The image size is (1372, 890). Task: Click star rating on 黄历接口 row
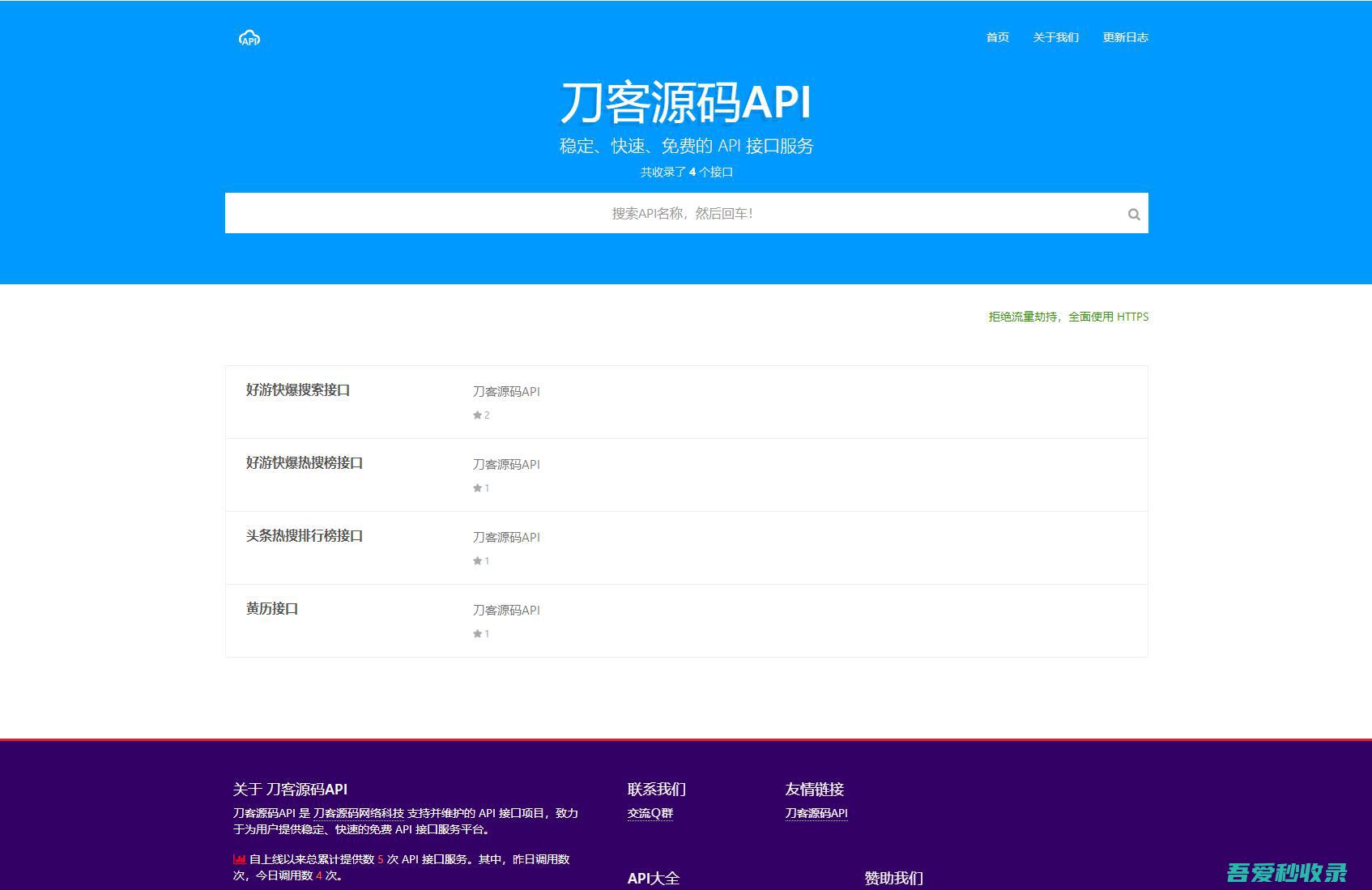click(481, 634)
